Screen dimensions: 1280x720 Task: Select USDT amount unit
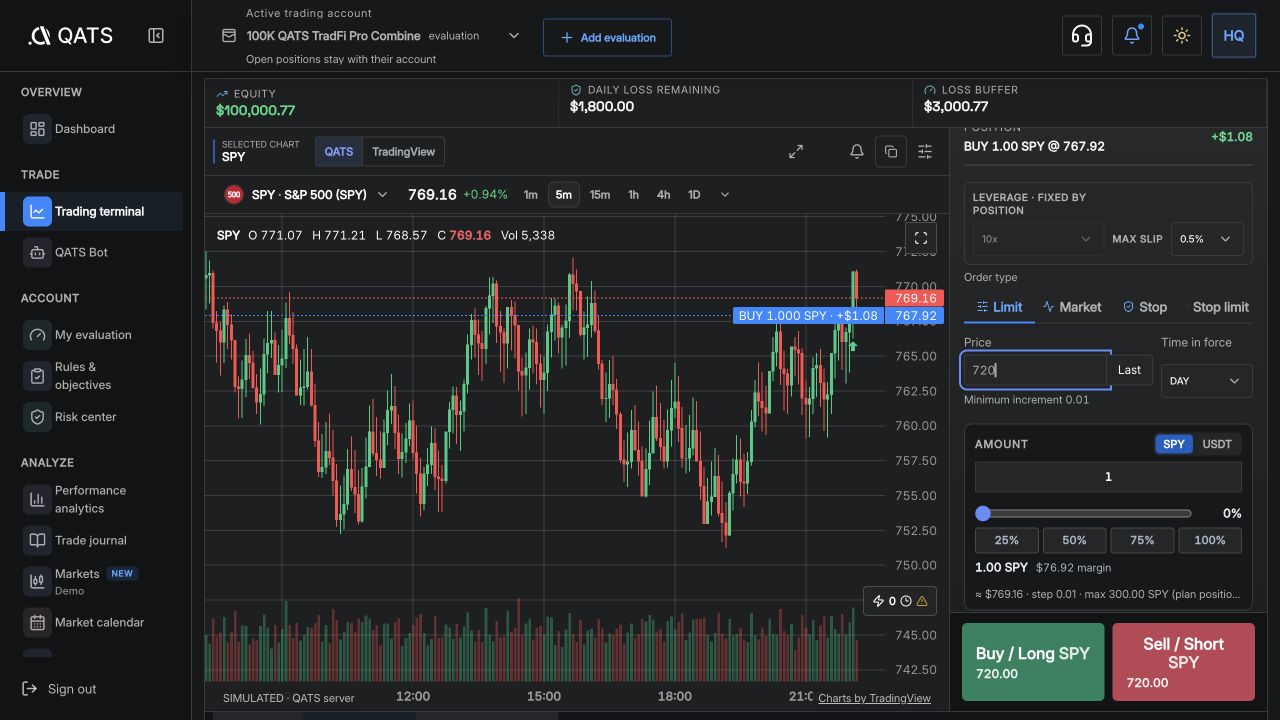[x=1217, y=444]
